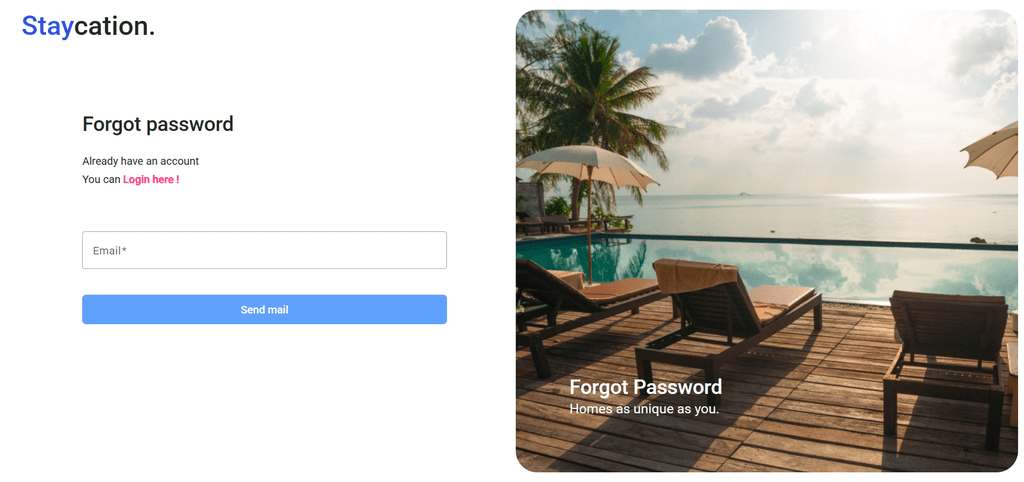Click the Staycation logo
Screen dimensions: 1024x482
tap(88, 26)
